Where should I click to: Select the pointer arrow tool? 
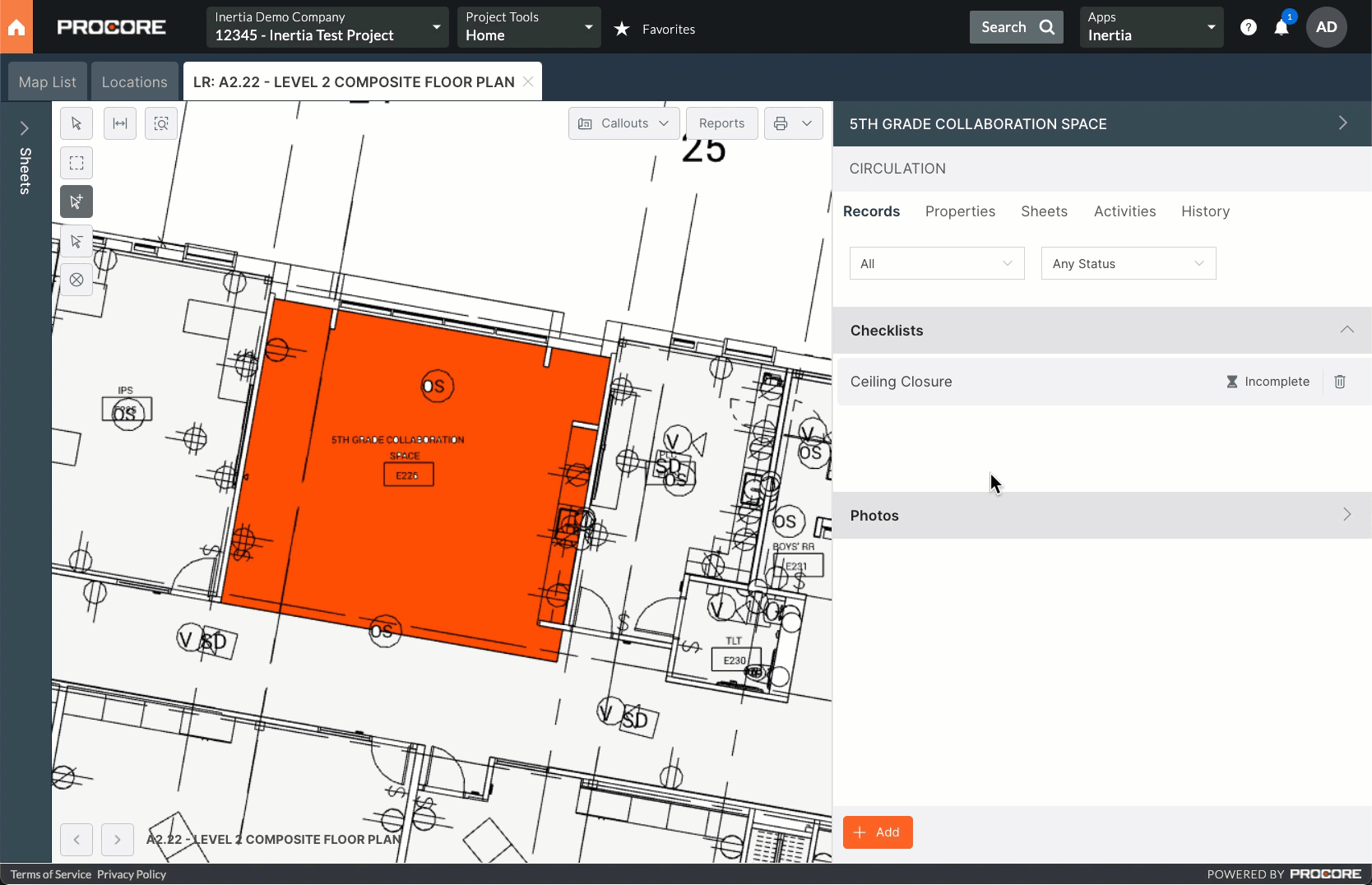(76, 123)
